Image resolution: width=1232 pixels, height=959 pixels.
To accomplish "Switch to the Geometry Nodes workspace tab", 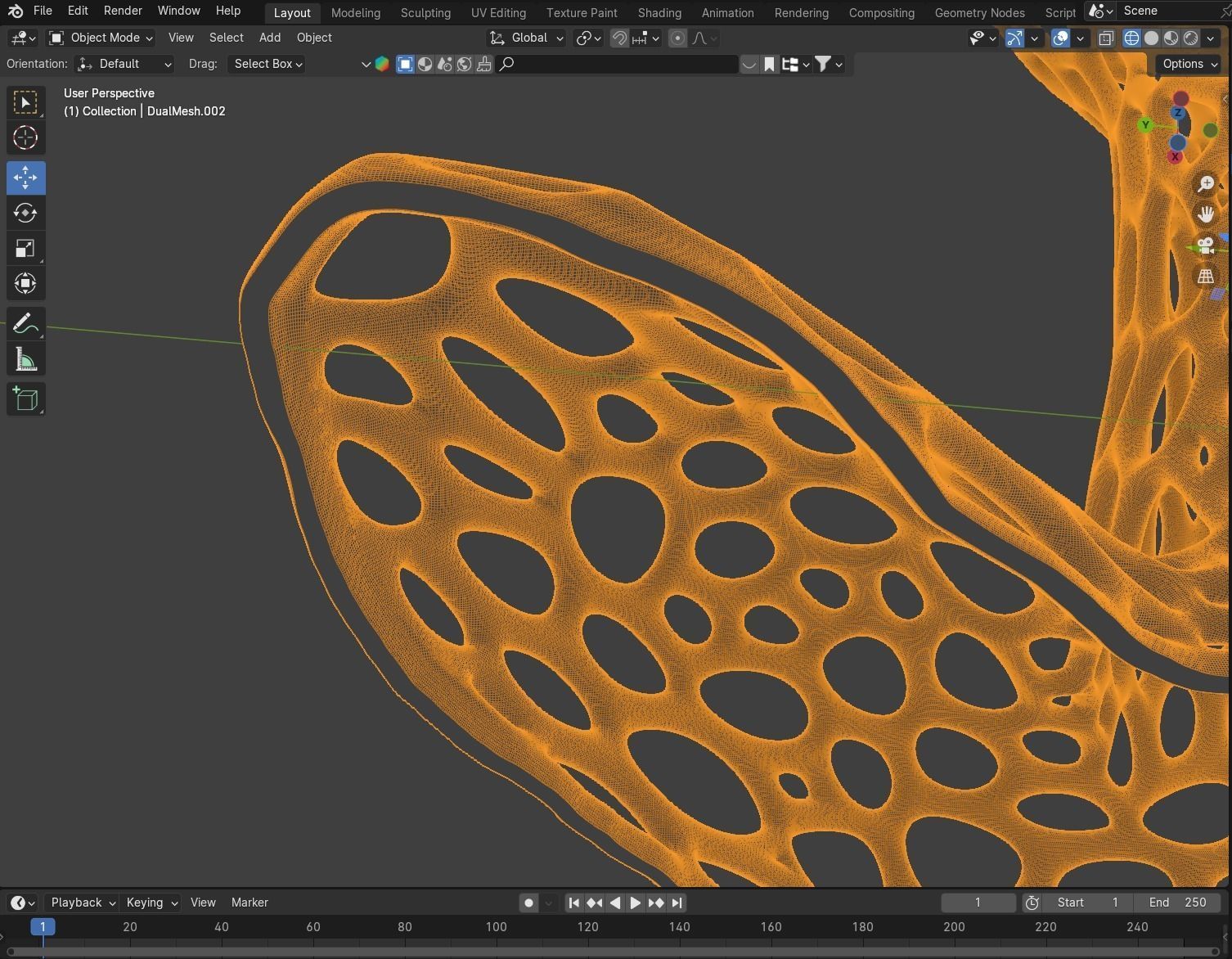I will pos(979,12).
